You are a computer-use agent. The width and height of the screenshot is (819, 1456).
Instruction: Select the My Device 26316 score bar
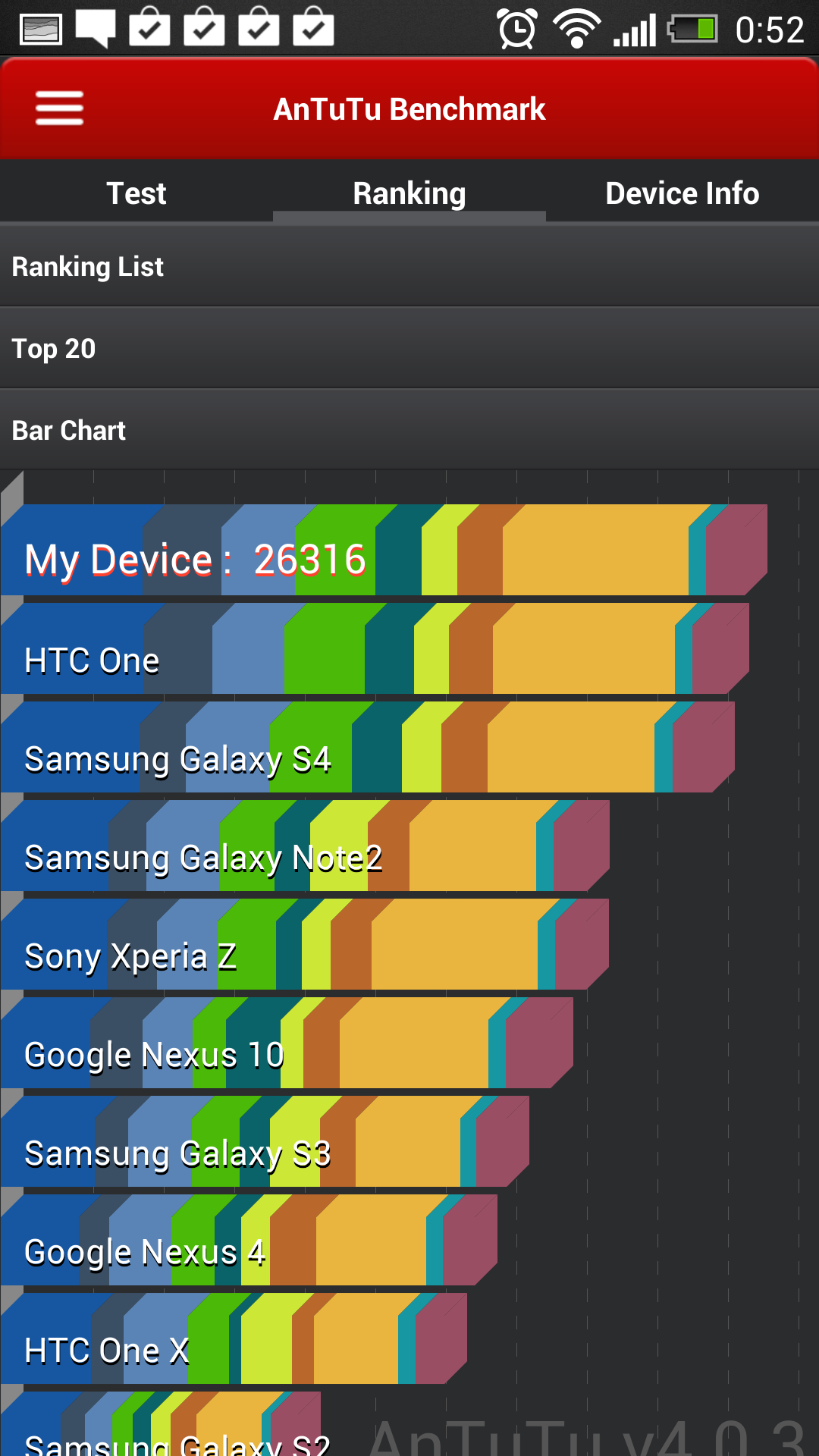tap(384, 550)
